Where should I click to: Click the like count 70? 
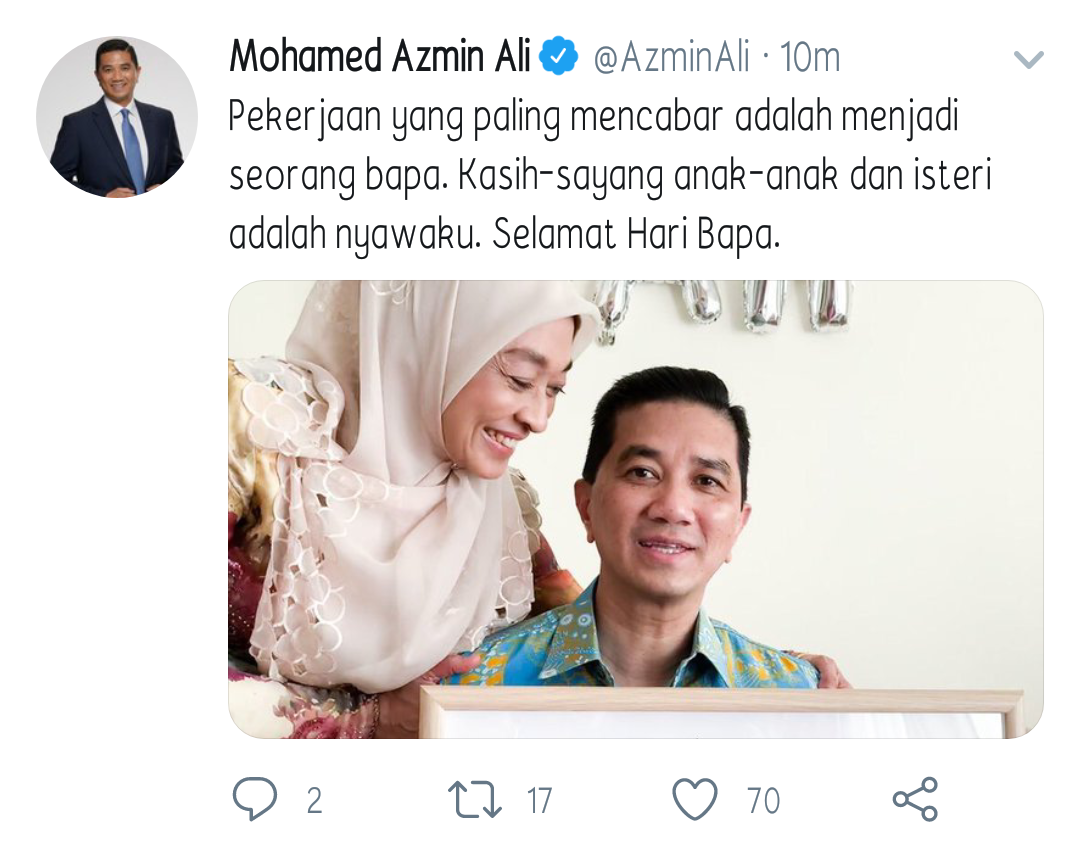[763, 800]
